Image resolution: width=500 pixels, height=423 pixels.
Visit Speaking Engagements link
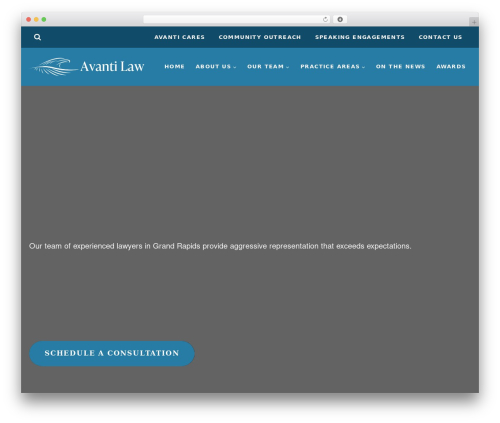(360, 37)
